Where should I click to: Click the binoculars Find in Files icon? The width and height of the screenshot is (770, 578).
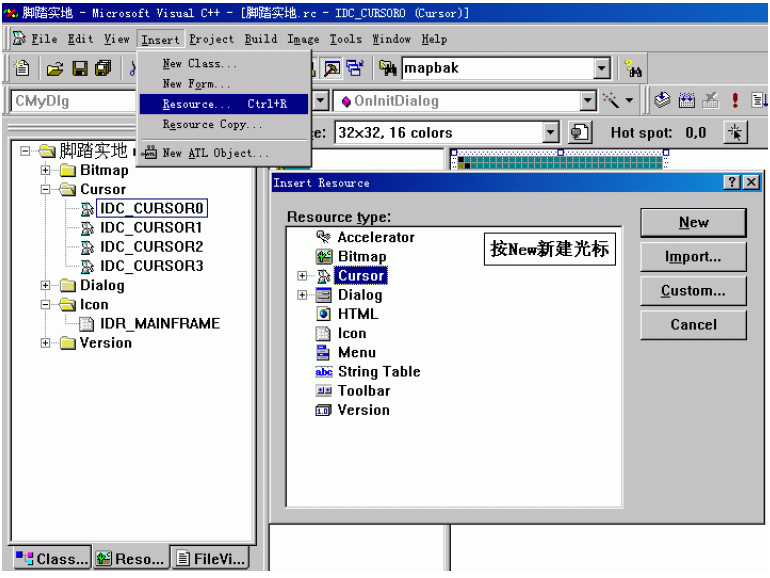tap(388, 68)
